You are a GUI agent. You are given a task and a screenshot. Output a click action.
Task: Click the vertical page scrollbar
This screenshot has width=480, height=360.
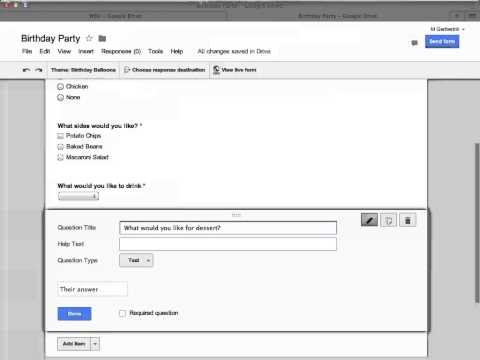[477, 223]
